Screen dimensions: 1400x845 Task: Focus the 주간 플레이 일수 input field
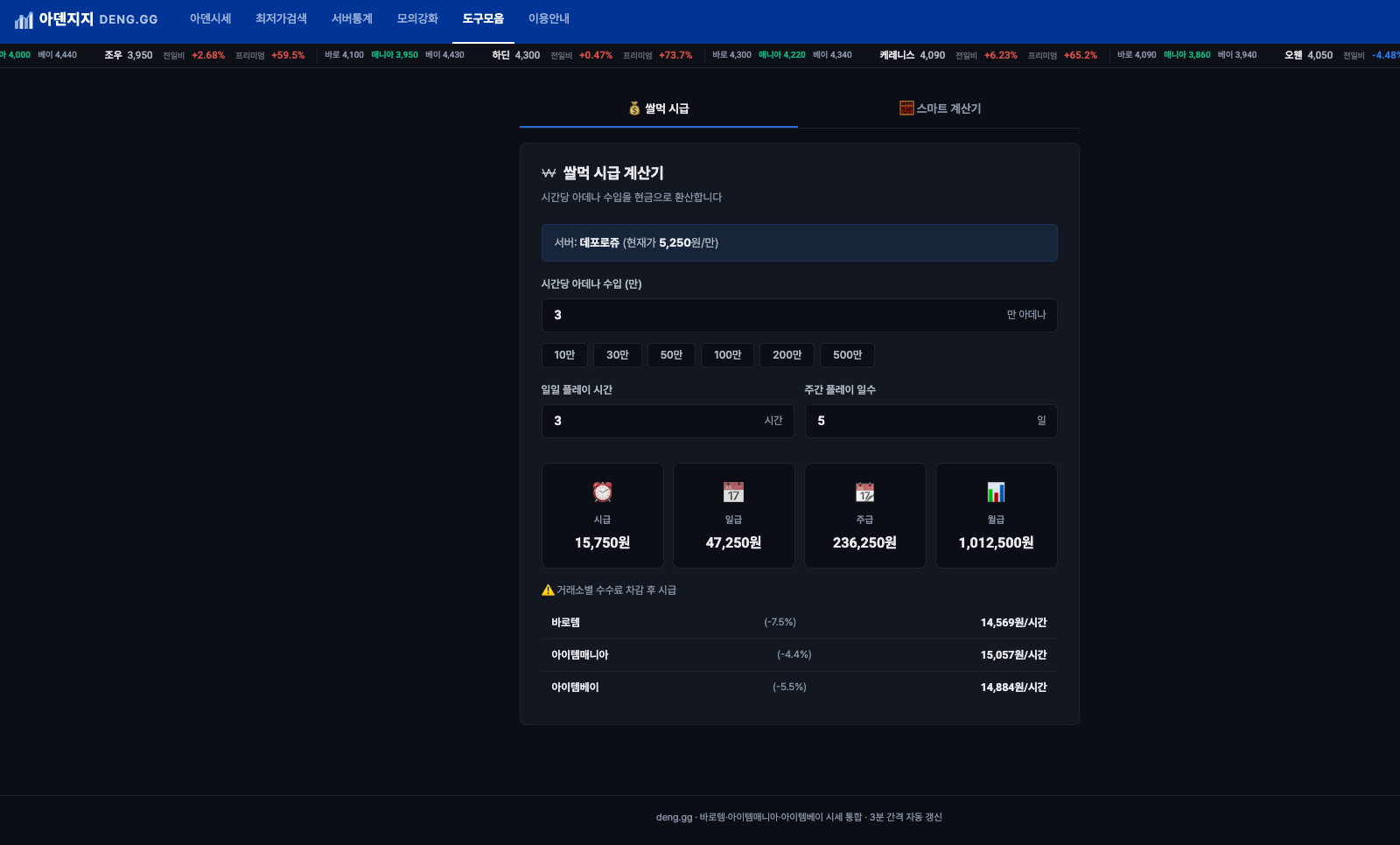pos(931,421)
